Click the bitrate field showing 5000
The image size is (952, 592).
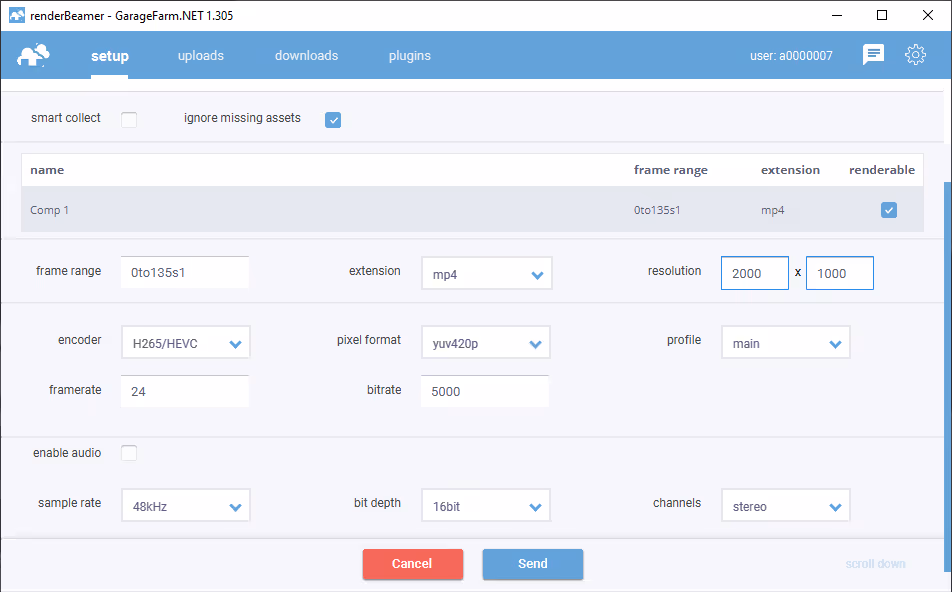484,391
